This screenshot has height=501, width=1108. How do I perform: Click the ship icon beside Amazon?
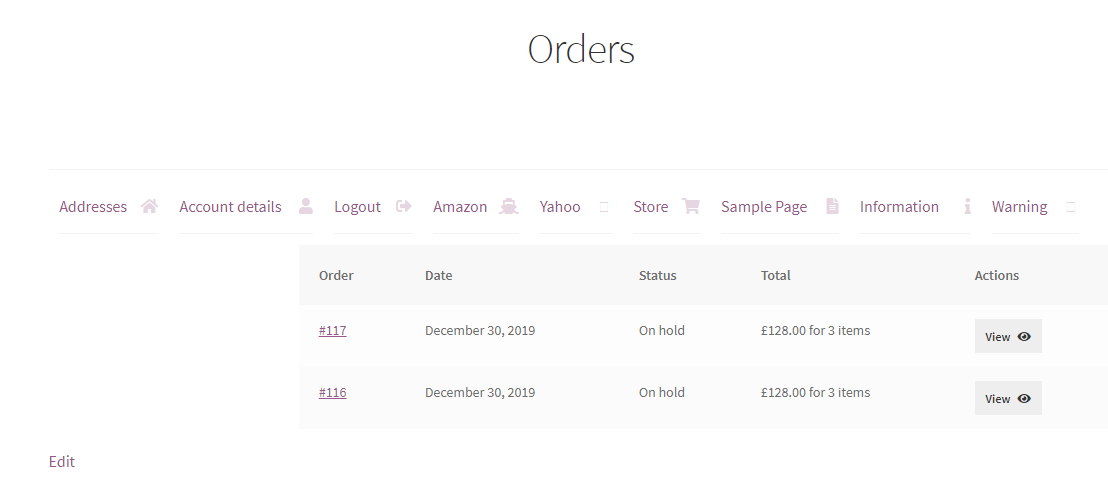509,207
